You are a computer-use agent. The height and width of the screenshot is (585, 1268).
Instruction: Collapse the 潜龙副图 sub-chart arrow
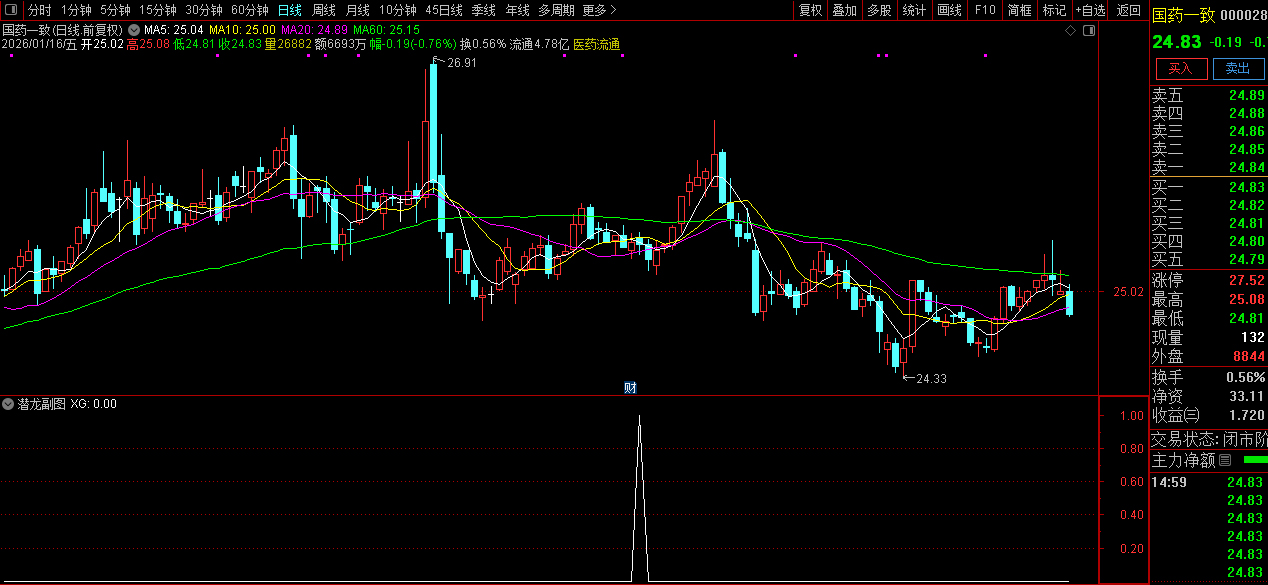[x=9, y=404]
